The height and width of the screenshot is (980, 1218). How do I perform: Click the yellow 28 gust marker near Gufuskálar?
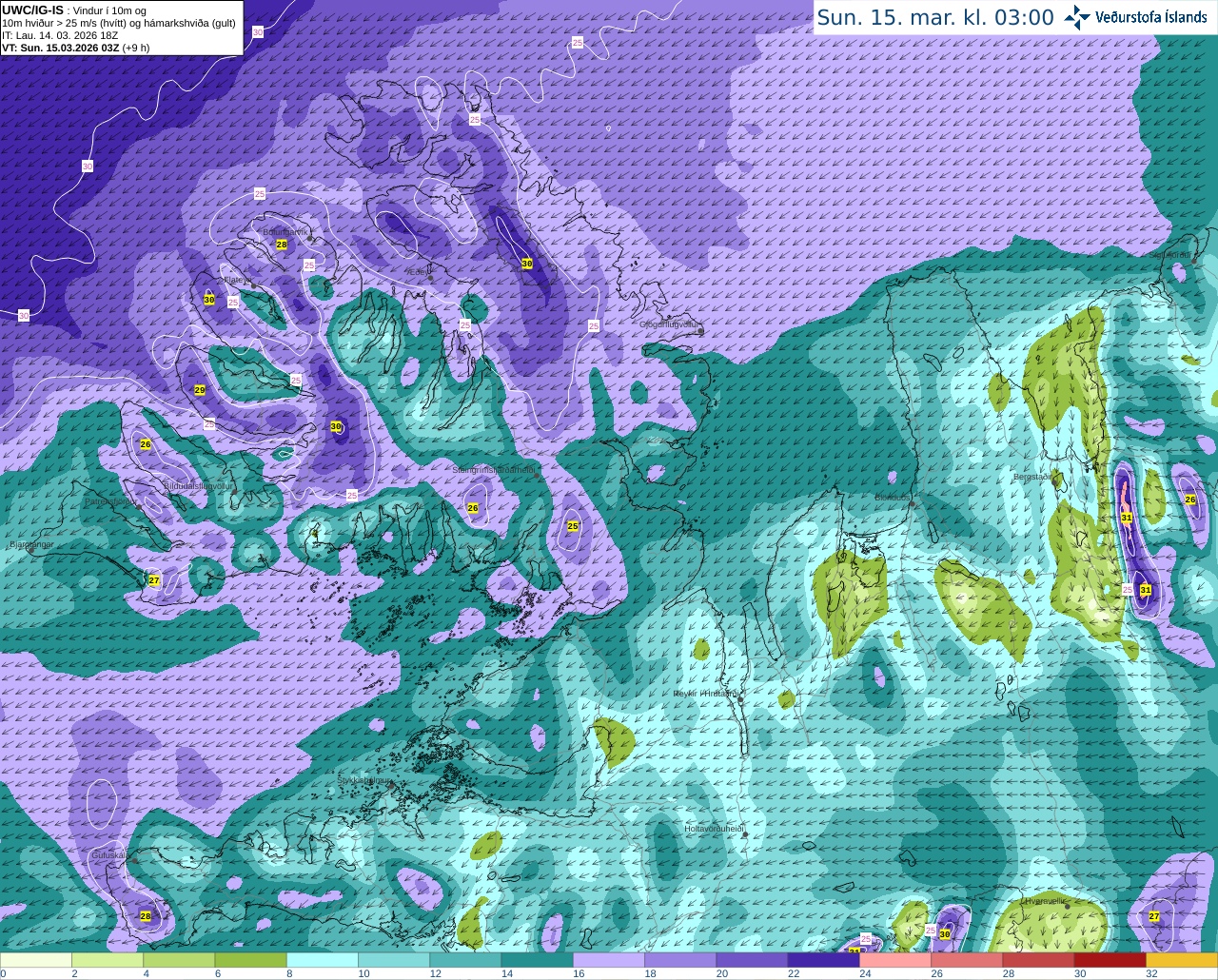146,916
